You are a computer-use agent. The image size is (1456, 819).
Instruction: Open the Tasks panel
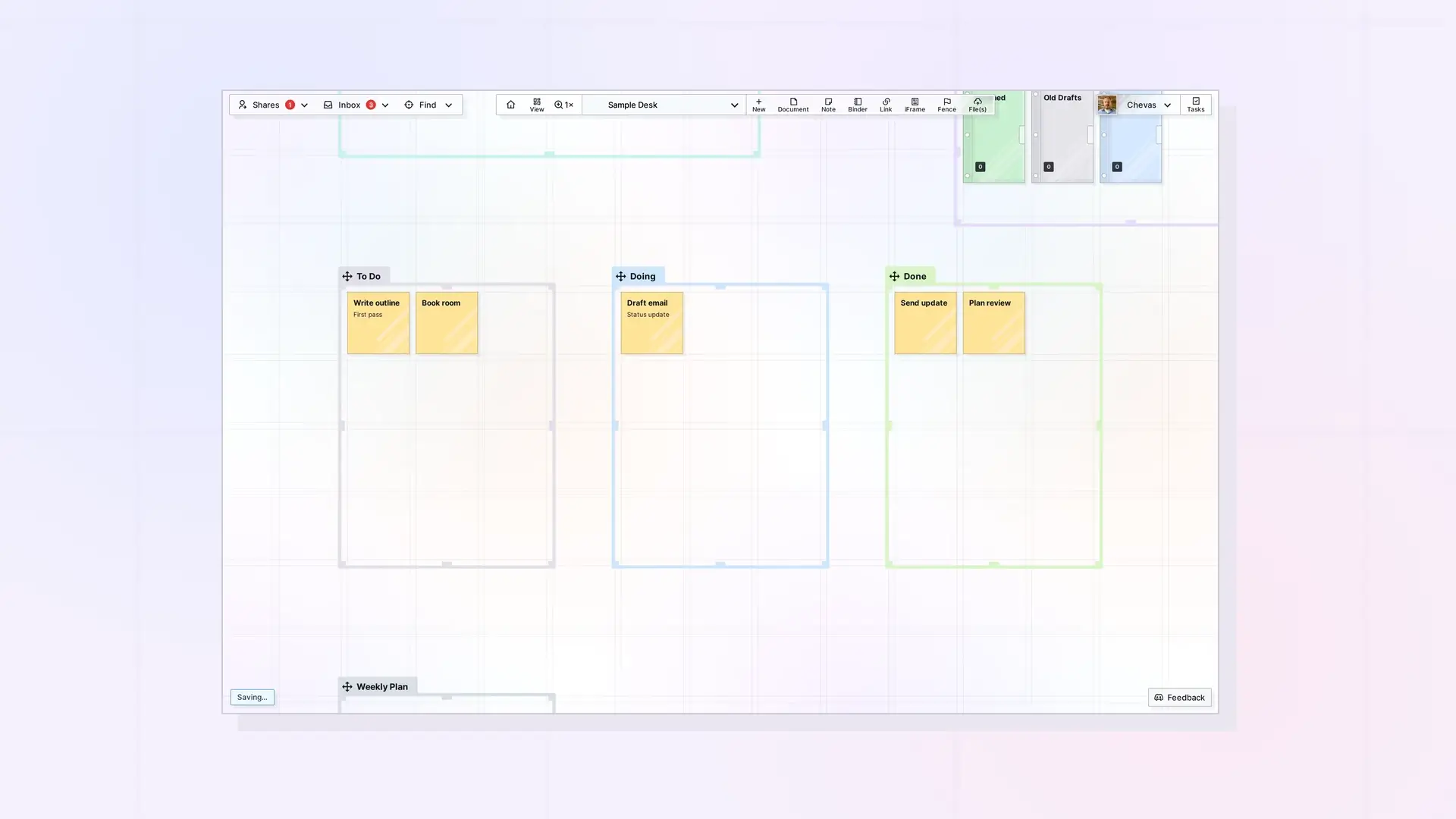(x=1196, y=105)
